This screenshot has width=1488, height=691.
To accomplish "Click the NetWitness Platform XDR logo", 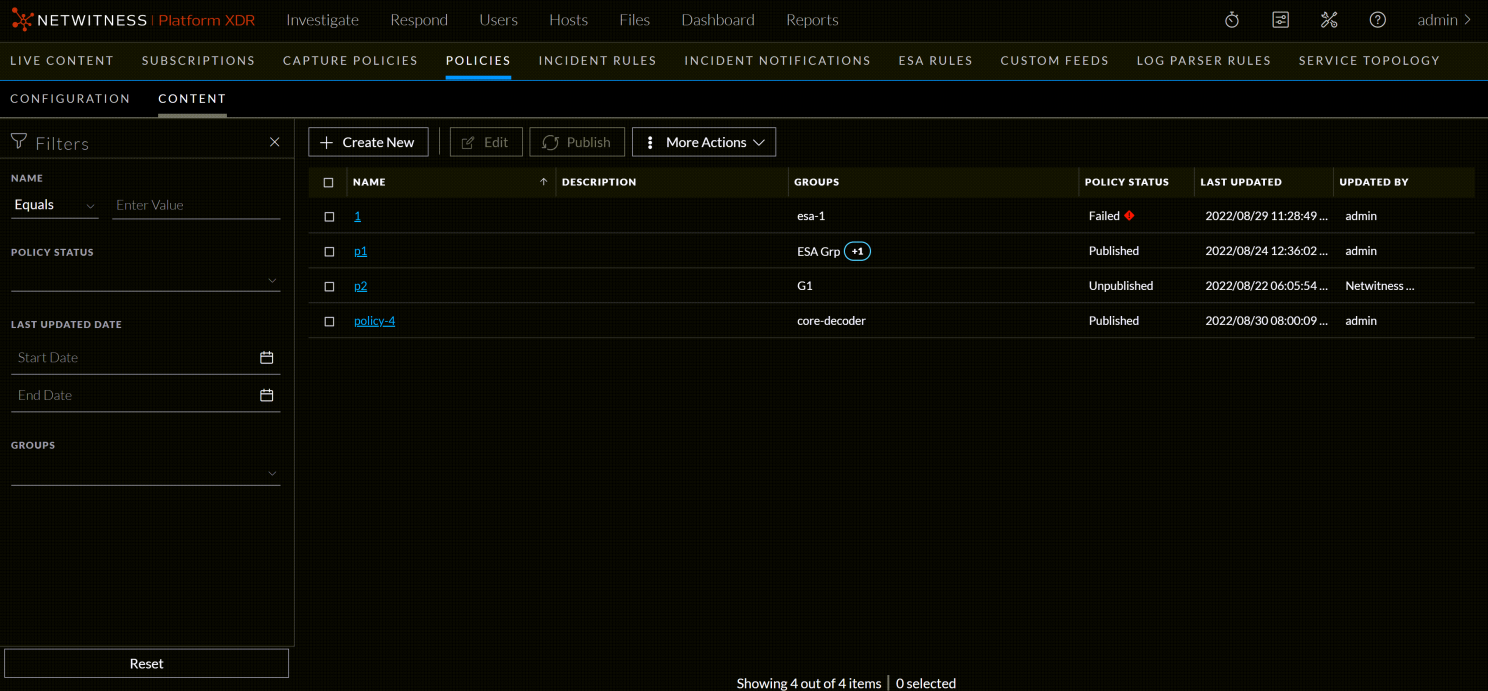I will [130, 19].
